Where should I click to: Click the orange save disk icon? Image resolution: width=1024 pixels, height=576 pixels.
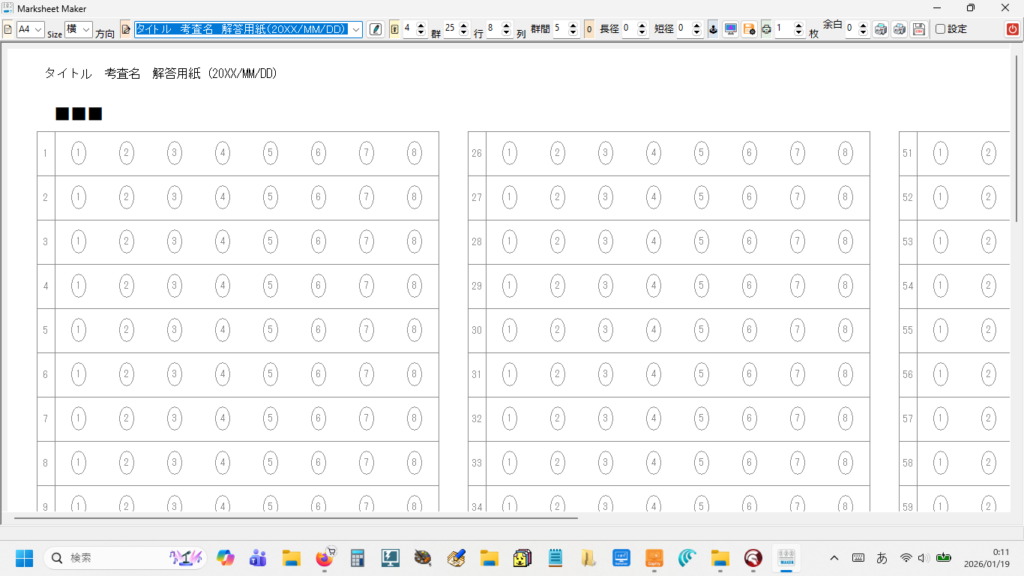tap(749, 29)
